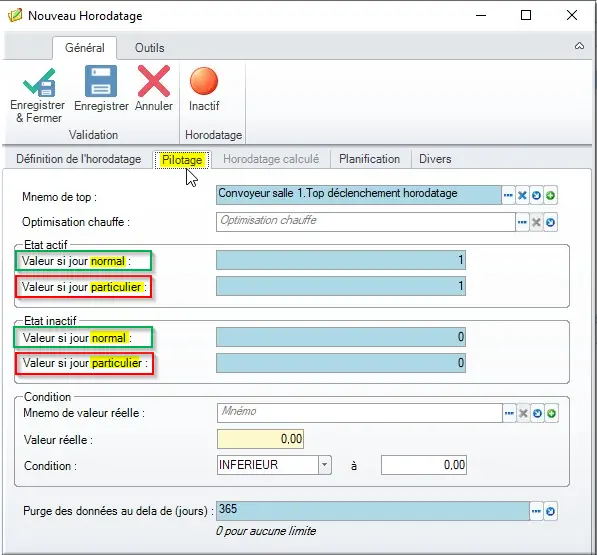Open the Divers tab
The image size is (597, 555).
[435, 159]
